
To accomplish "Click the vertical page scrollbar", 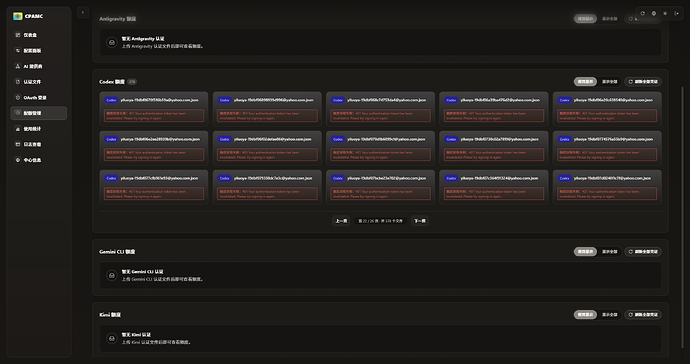I will (x=683, y=216).
